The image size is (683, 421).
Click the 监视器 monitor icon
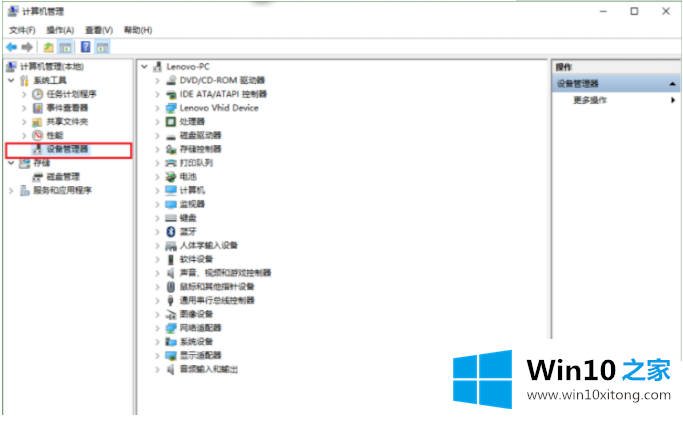coord(171,205)
